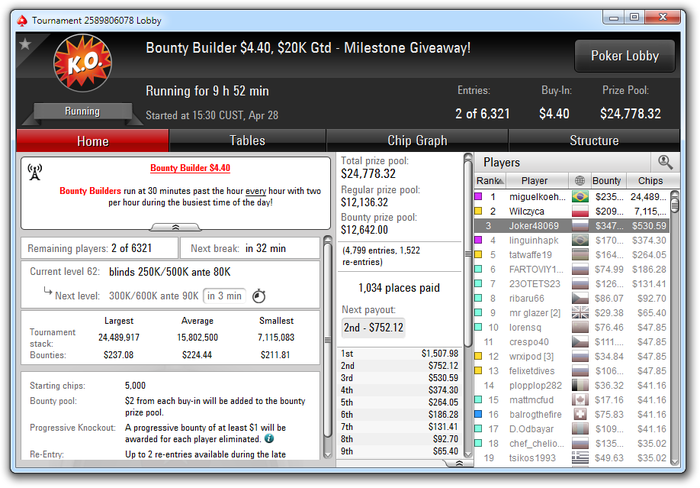
Task: Click the broadcast antenna icon
Action: pos(35,172)
